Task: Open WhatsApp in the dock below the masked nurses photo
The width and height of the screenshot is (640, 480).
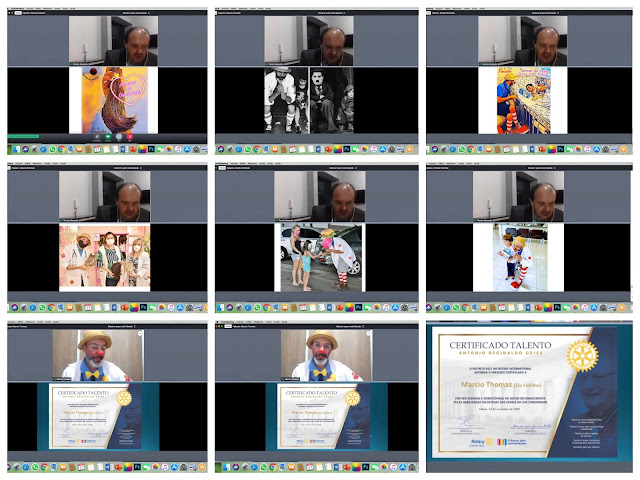Action: pyautogui.click(x=42, y=307)
